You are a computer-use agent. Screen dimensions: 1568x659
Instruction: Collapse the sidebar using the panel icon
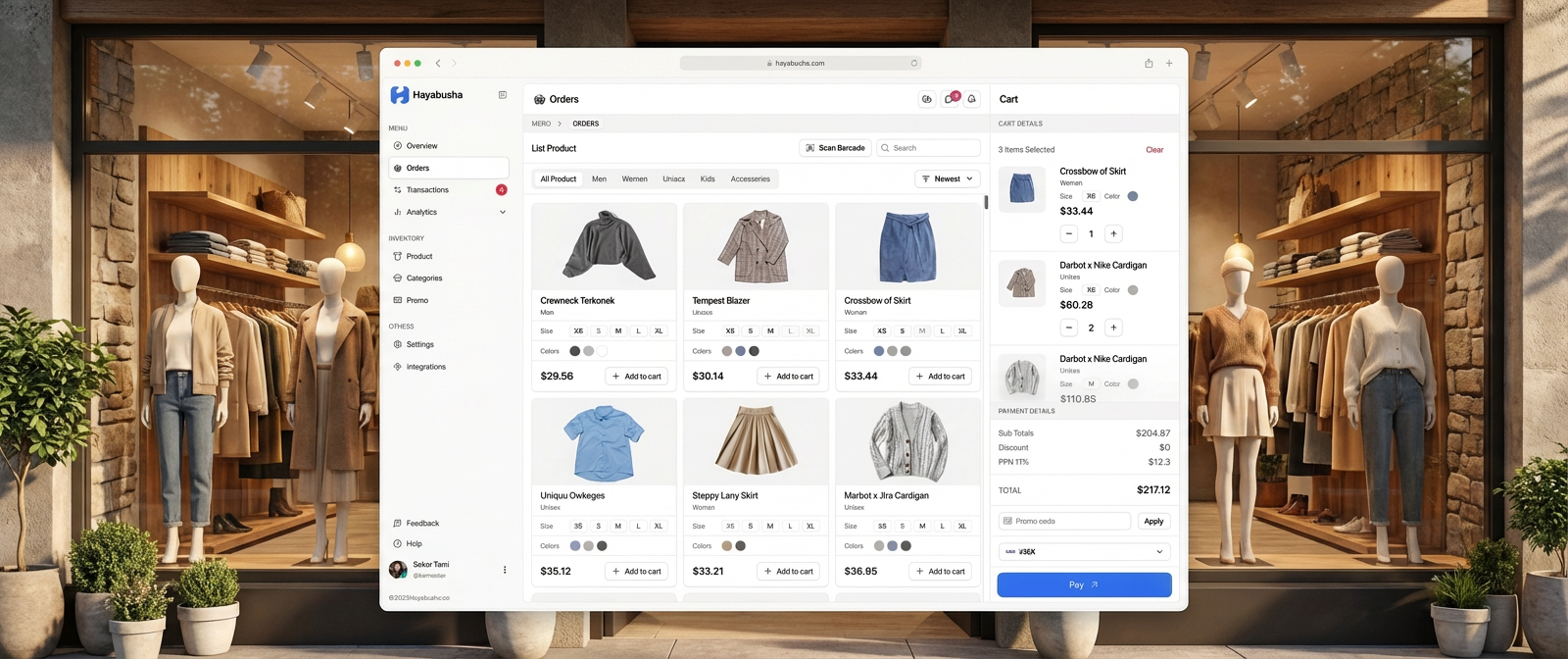click(503, 95)
